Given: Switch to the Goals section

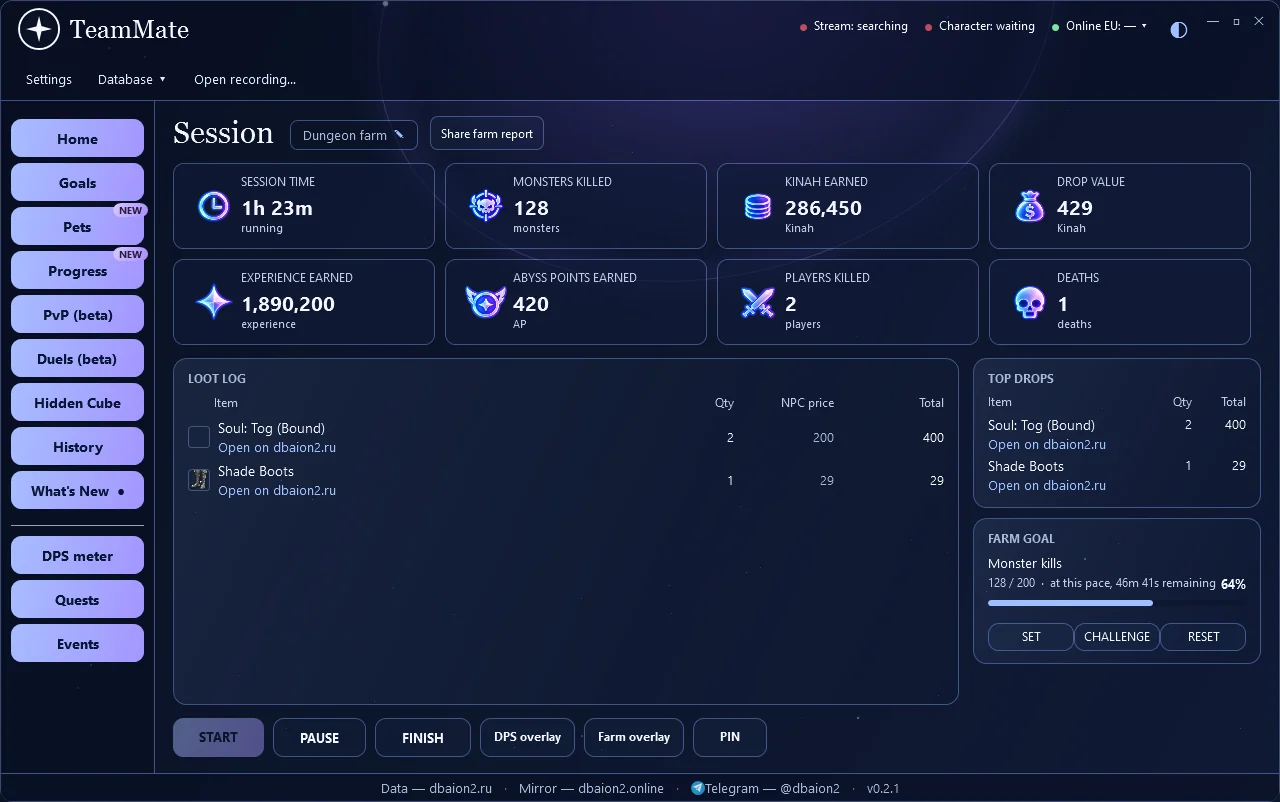Looking at the screenshot, I should [78, 183].
